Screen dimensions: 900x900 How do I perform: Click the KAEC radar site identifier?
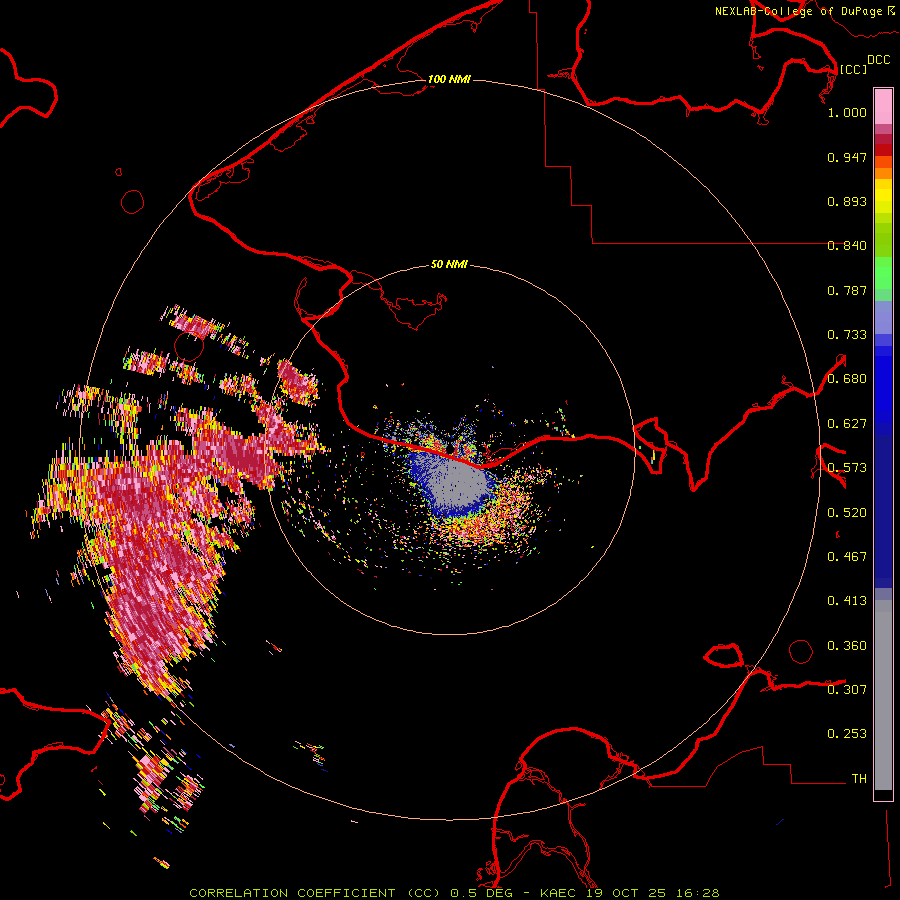click(x=557, y=893)
